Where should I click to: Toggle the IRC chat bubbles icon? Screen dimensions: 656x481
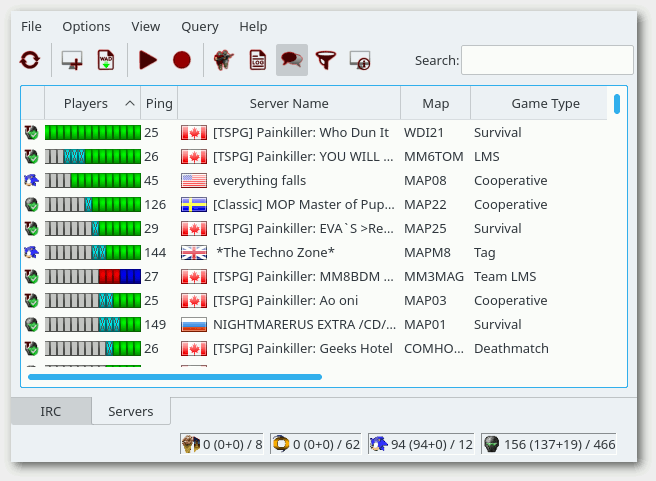pyautogui.click(x=291, y=60)
